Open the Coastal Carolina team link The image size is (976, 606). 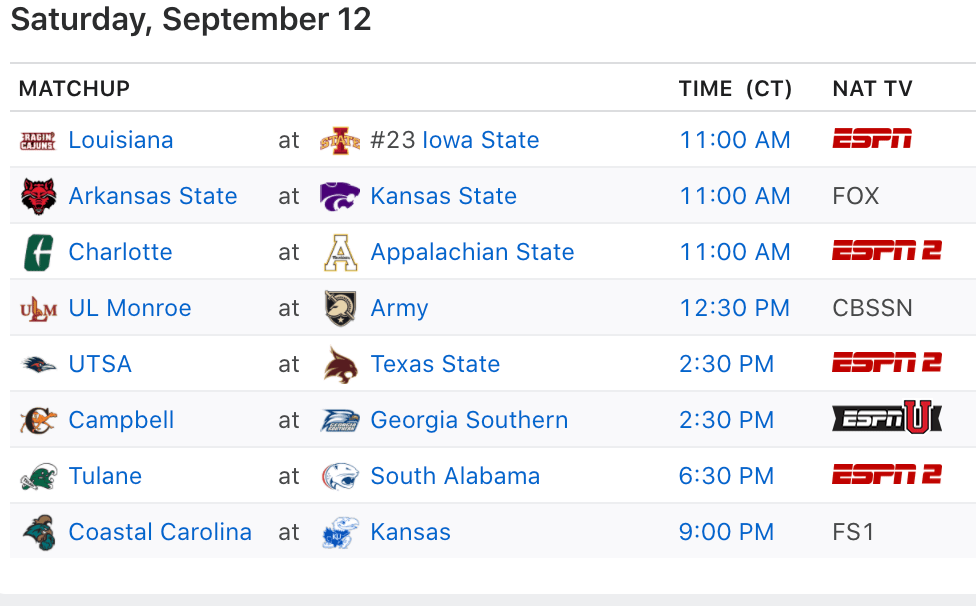pos(160,532)
